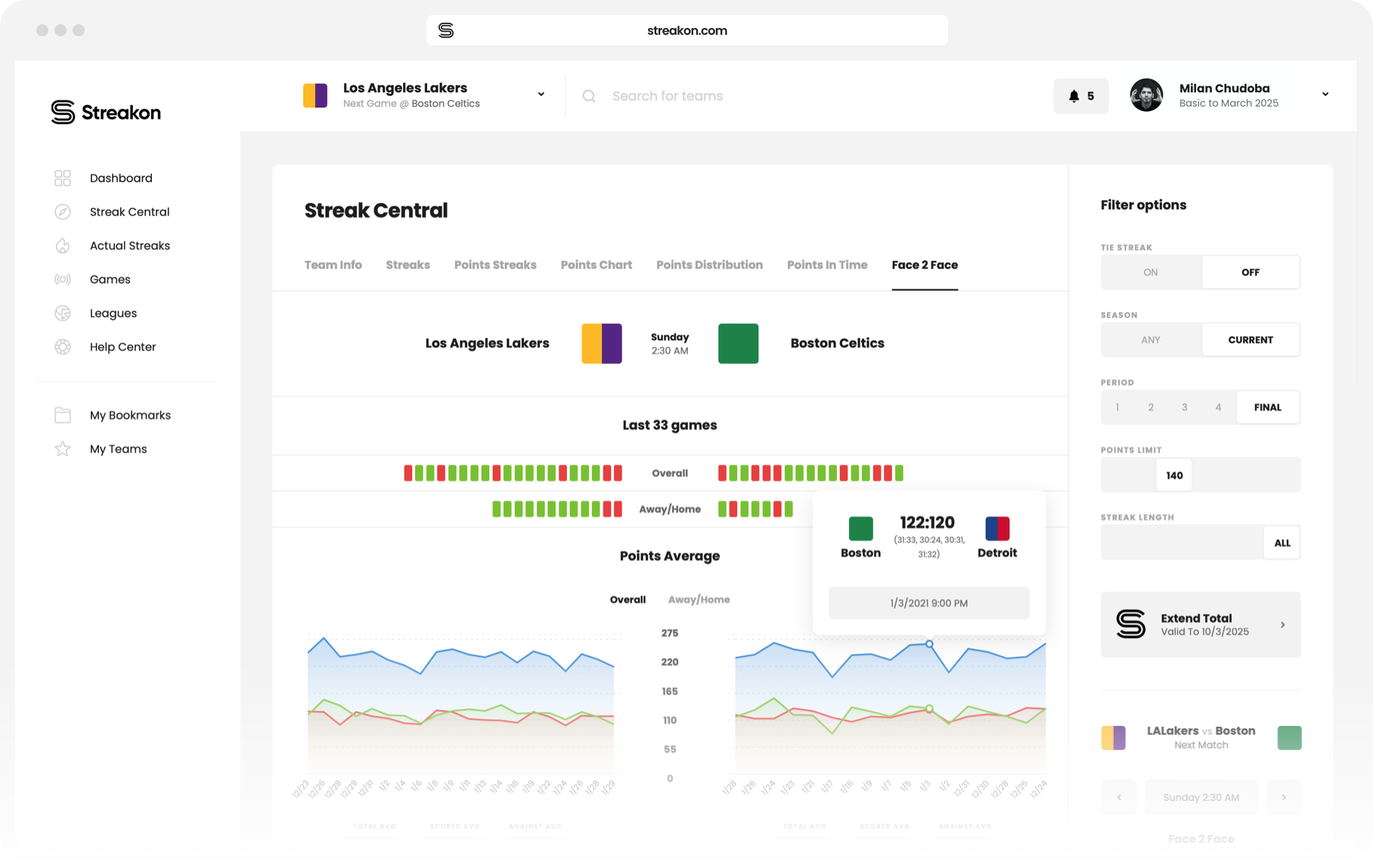
Task: Click the Points Limit slider handle at 140
Action: 1174,476
